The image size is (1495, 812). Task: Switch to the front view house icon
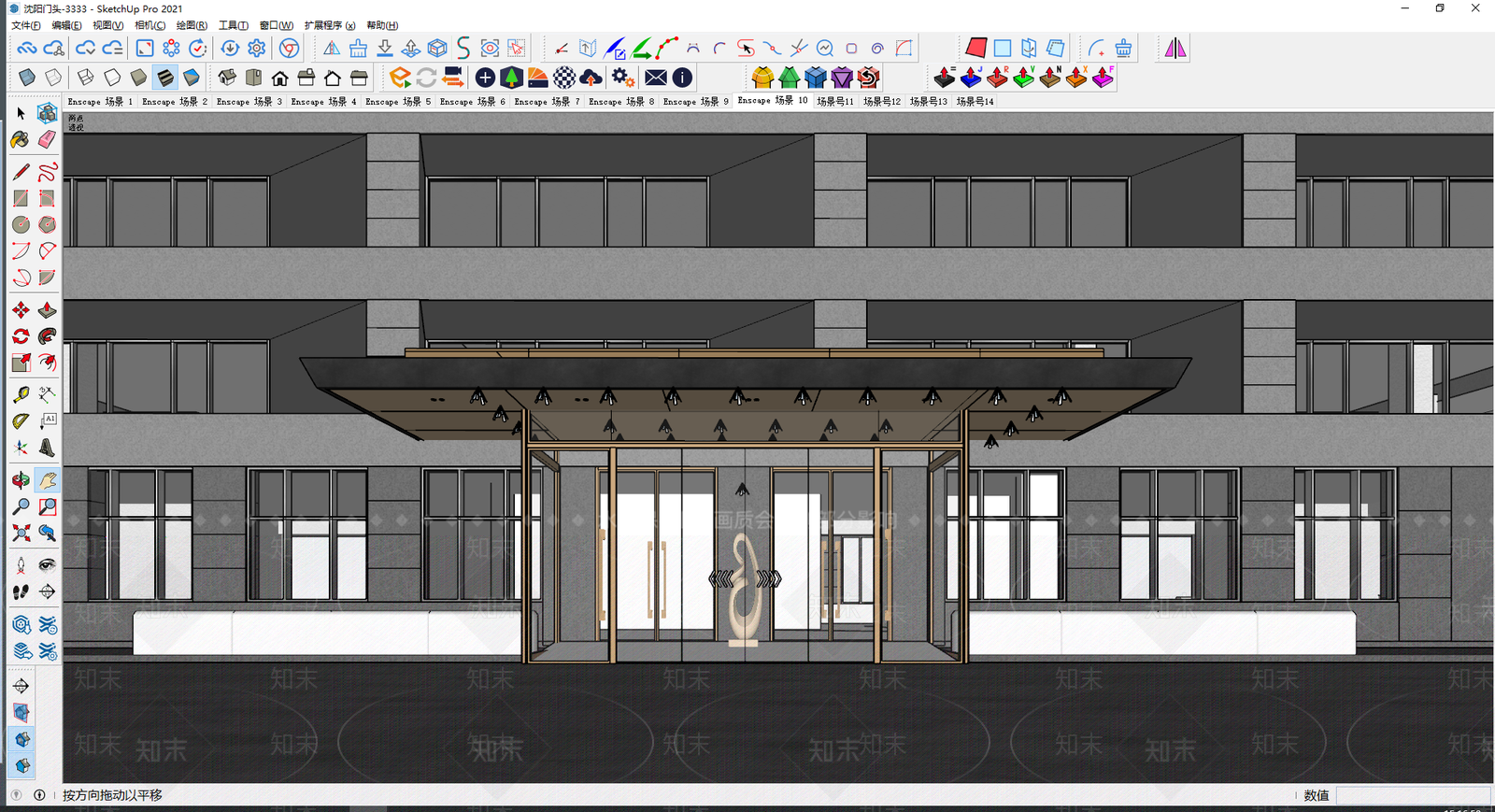pos(279,78)
